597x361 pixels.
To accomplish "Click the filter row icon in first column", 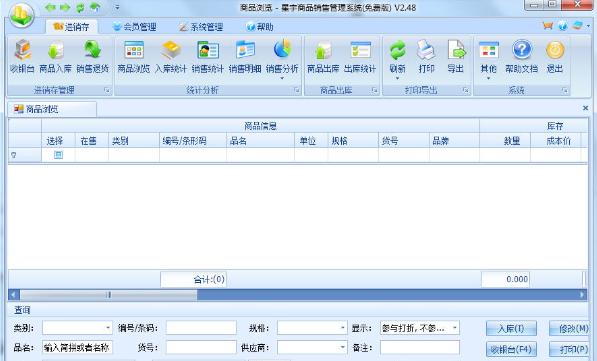I will 14,155.
